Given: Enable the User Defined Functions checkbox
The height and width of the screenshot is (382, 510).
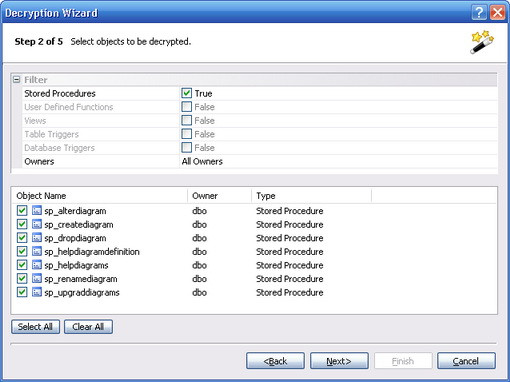Looking at the screenshot, I should pos(187,107).
